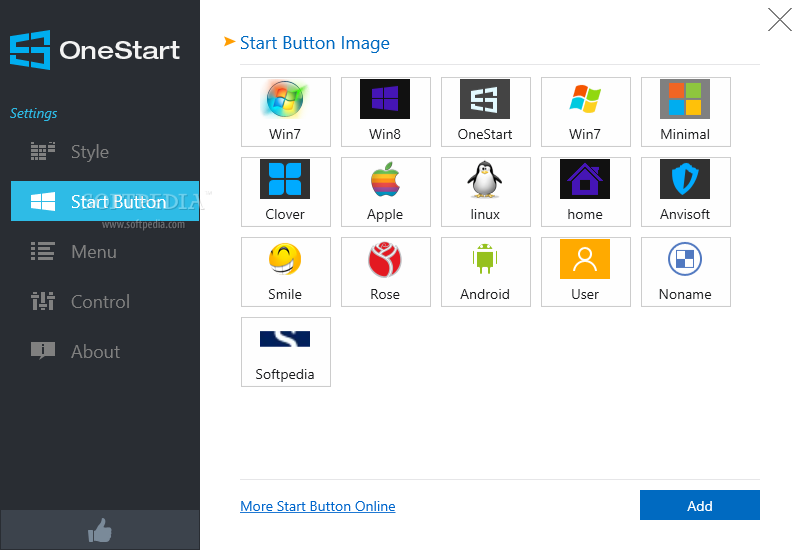The width and height of the screenshot is (800, 550).
Task: Select the Win7 orb start button image
Action: tap(286, 112)
